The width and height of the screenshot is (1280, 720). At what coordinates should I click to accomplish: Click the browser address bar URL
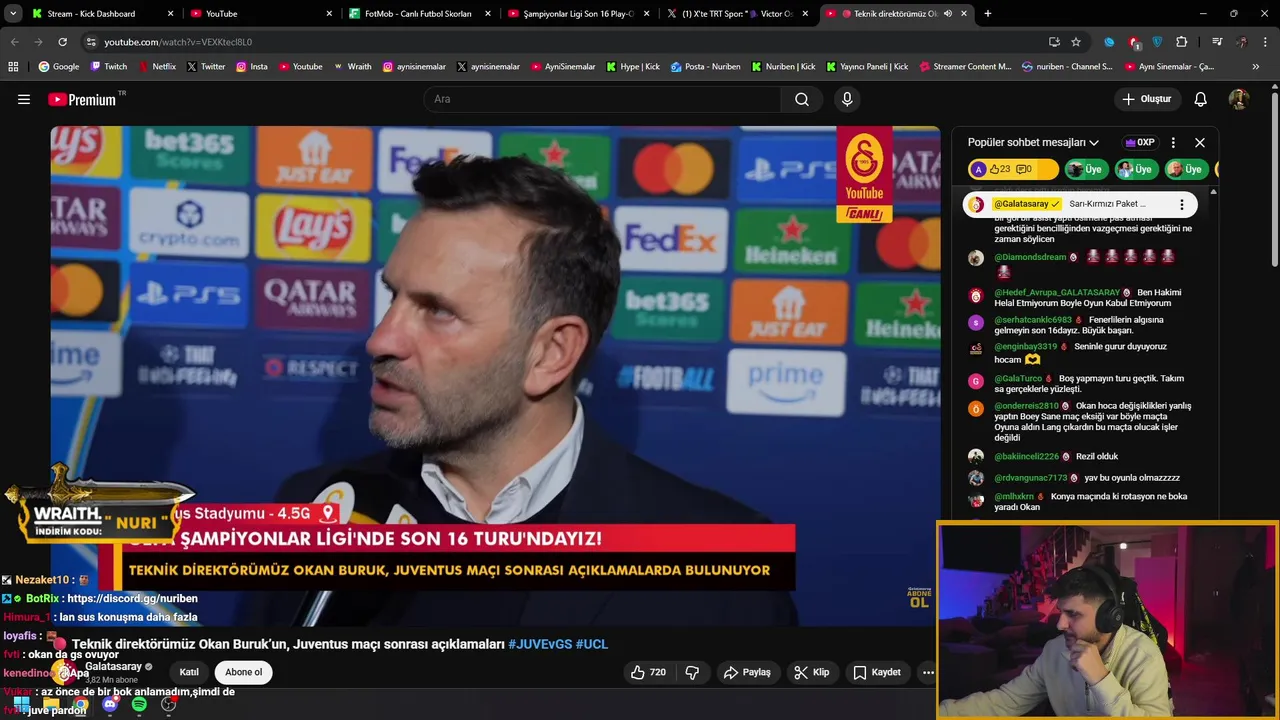(178, 42)
